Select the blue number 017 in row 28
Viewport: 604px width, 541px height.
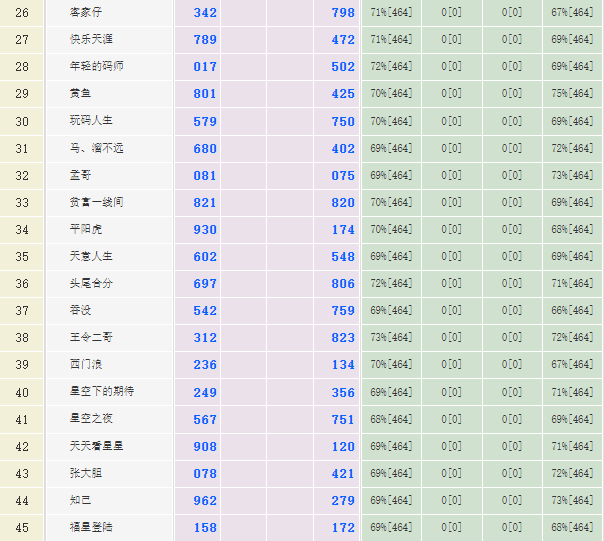[205, 67]
